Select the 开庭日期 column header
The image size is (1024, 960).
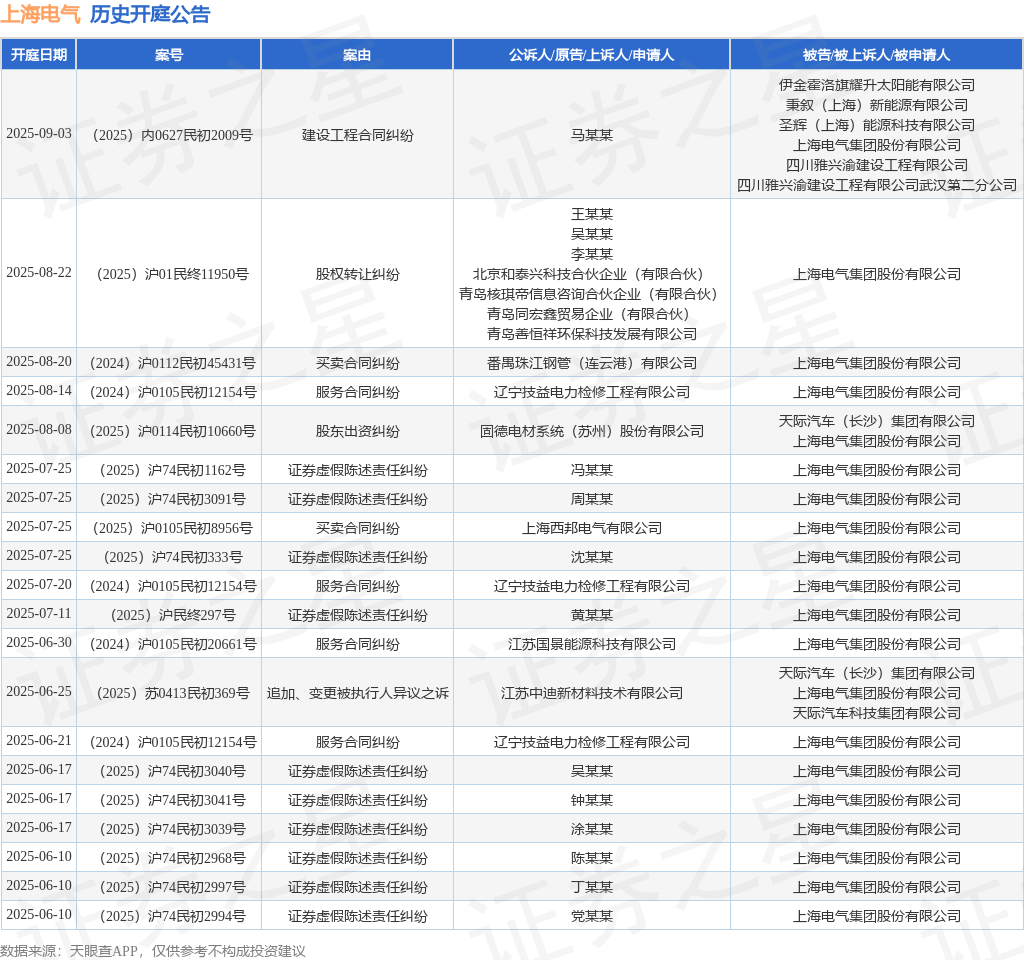point(39,55)
